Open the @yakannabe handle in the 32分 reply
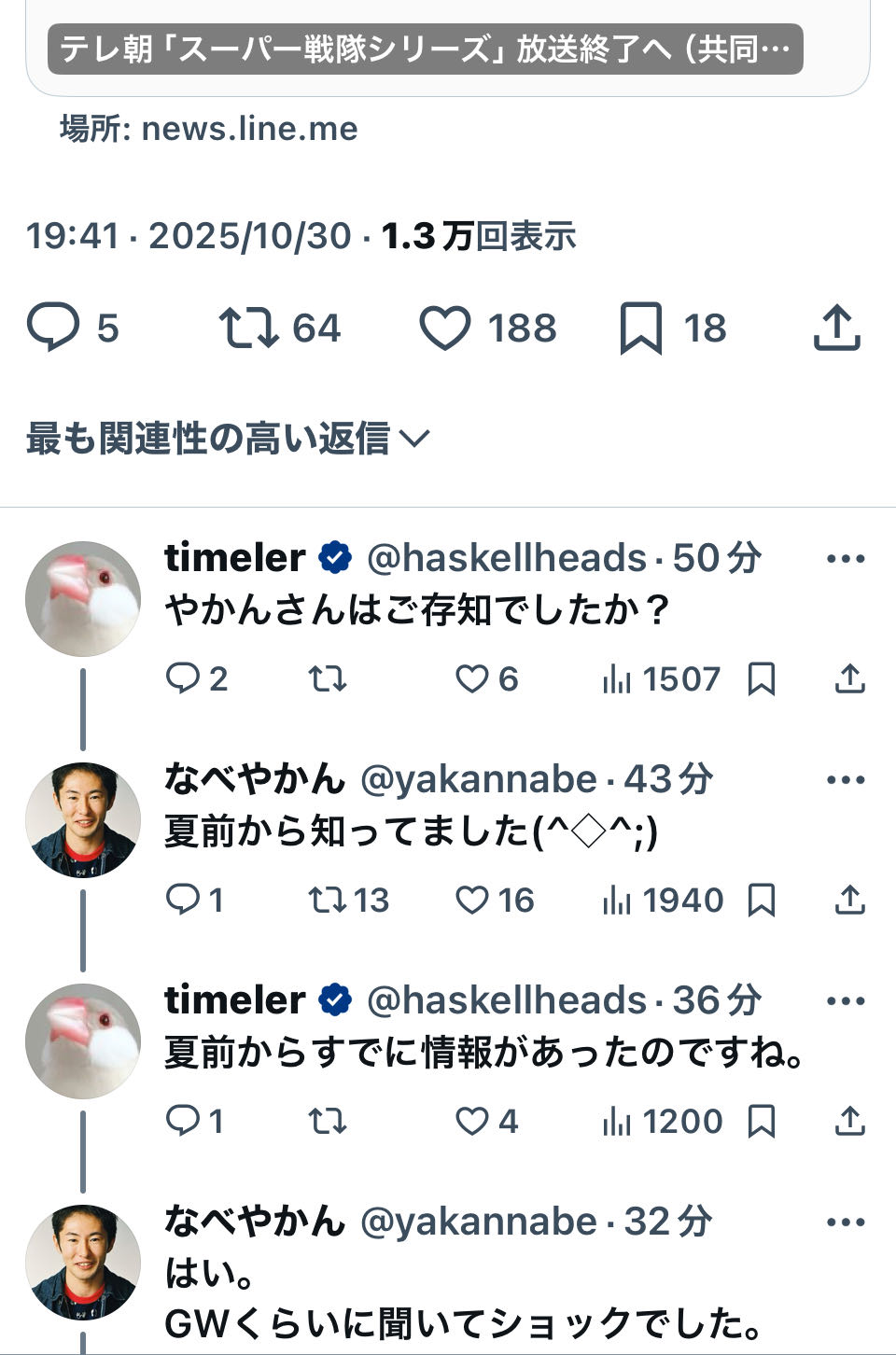The height and width of the screenshot is (1355, 896). click(478, 1222)
